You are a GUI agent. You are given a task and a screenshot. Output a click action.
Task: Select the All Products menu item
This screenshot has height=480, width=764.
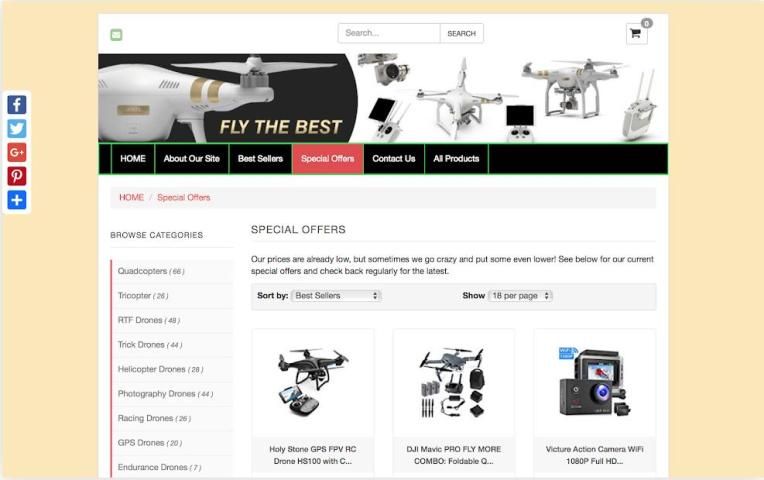[x=456, y=159]
